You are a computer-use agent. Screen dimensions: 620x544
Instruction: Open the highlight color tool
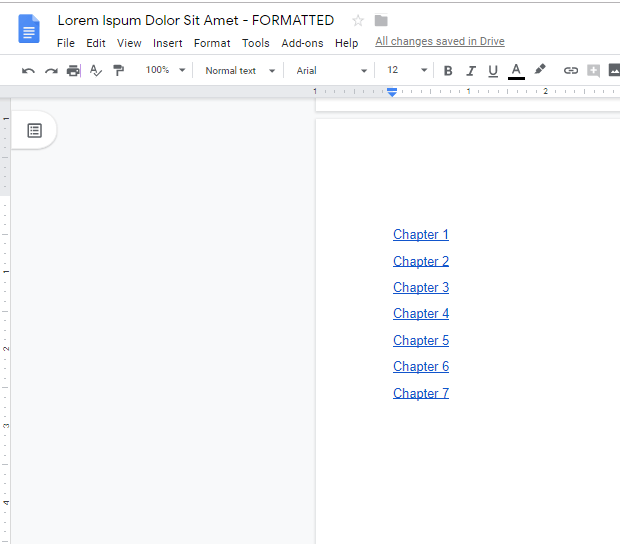coord(540,70)
